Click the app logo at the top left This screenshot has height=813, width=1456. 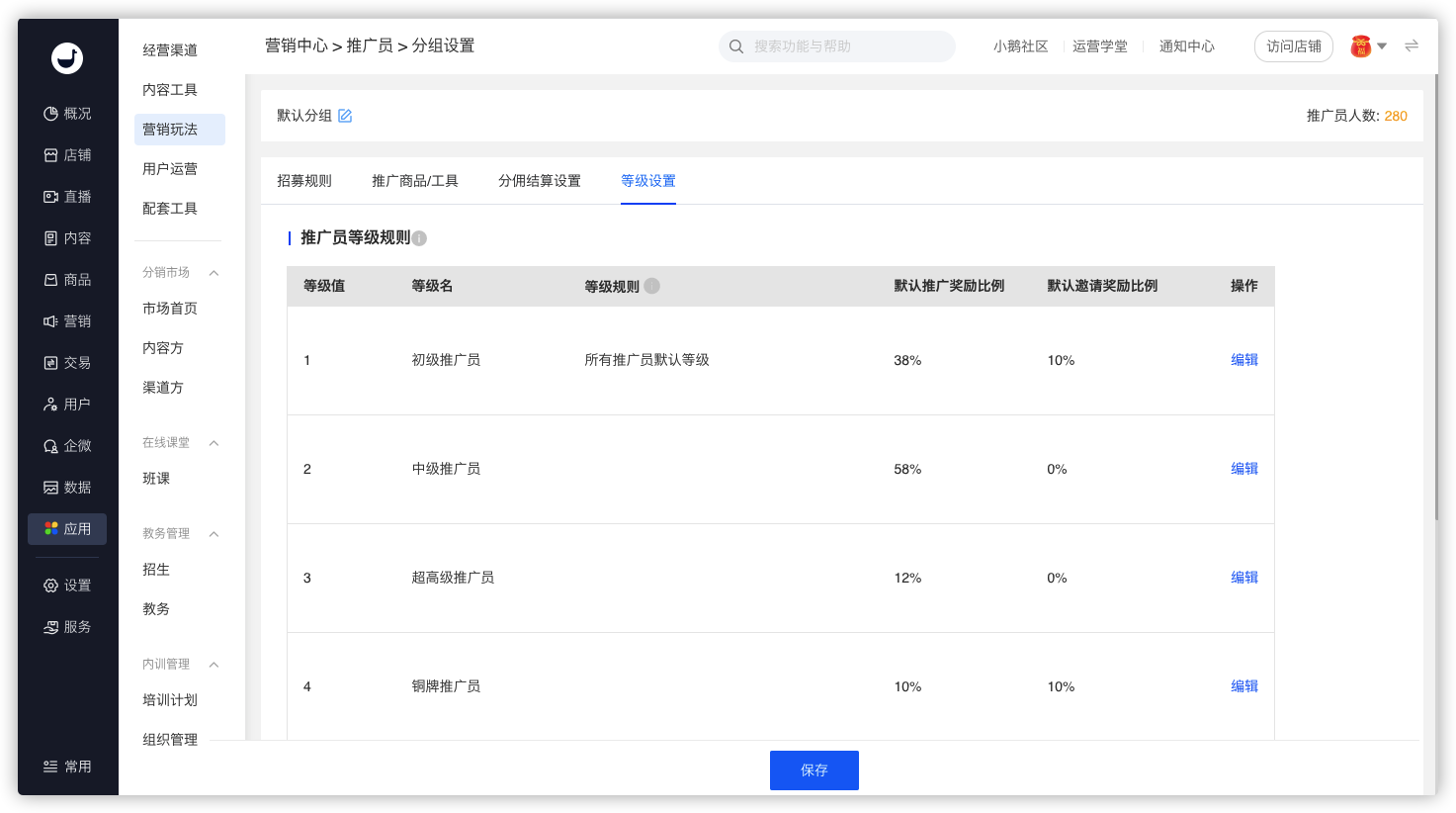67,58
